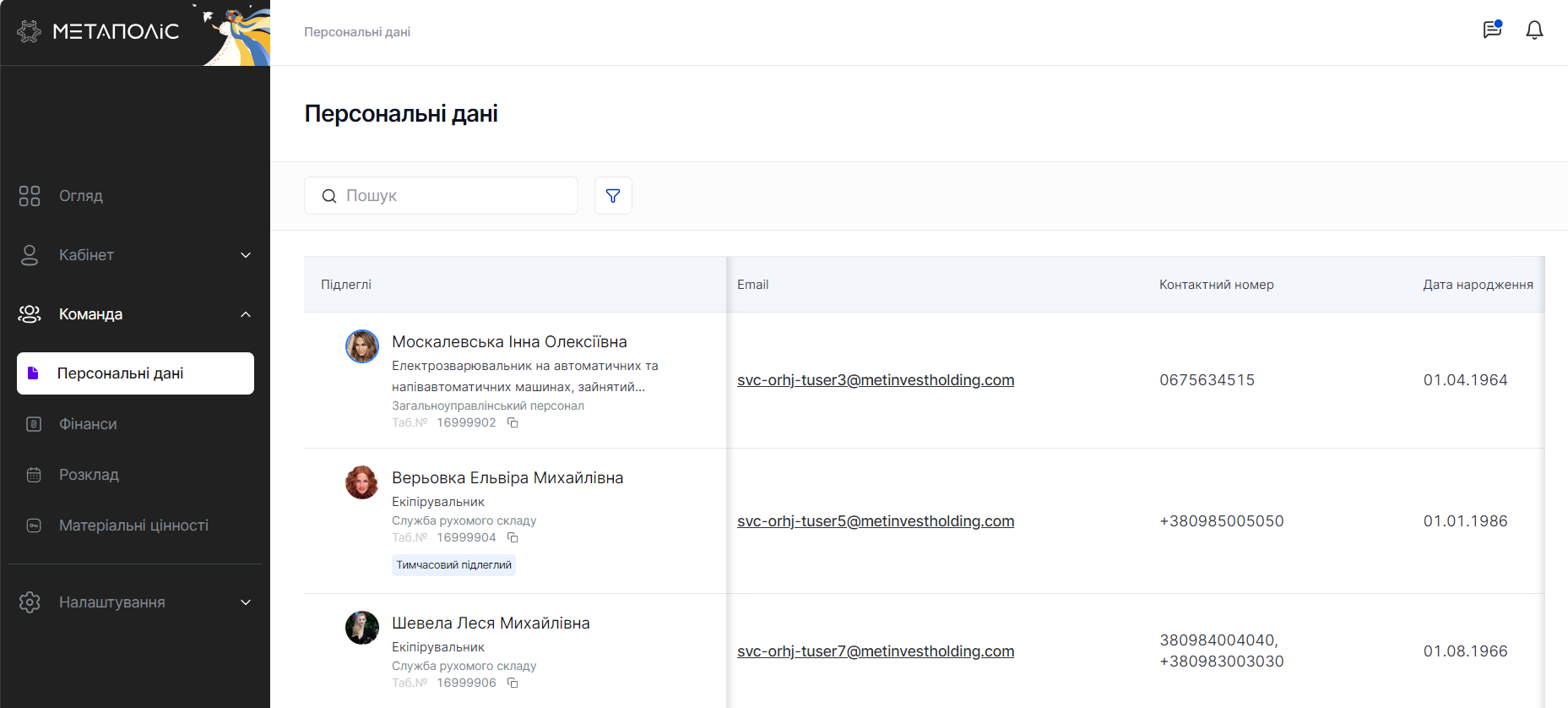Screen dimensions: 1568x708
Task: Open the messages chat icon
Action: 1492,30
